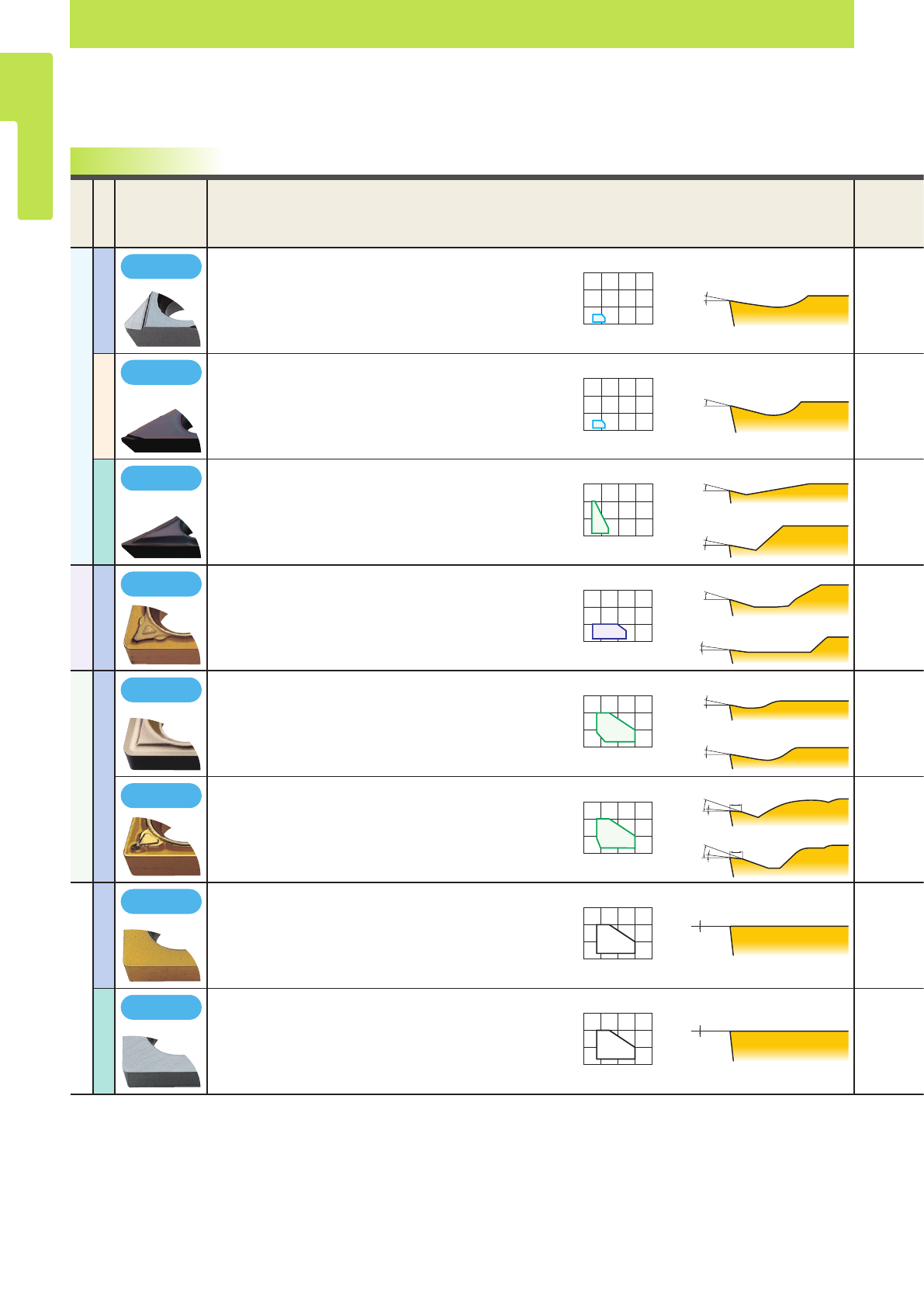Select the grid chart with purple shaded region
Screen dimensions: 924x1307
[618, 616]
